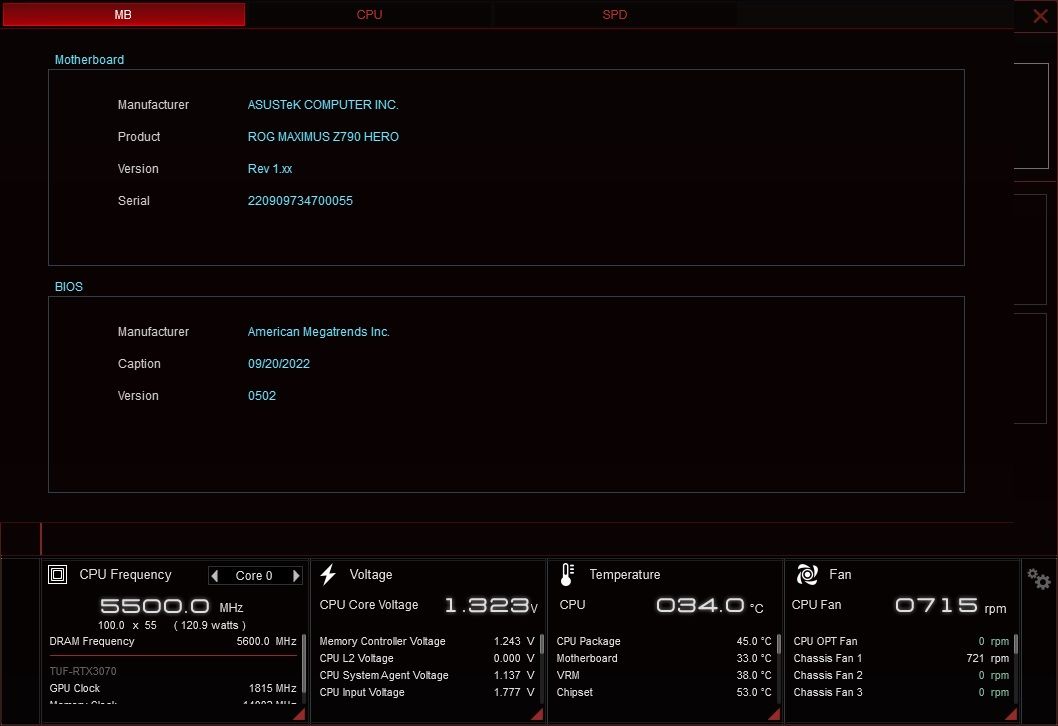Click Memory Controller Voltage row
Screen dimensions: 1058x726
pos(426,641)
